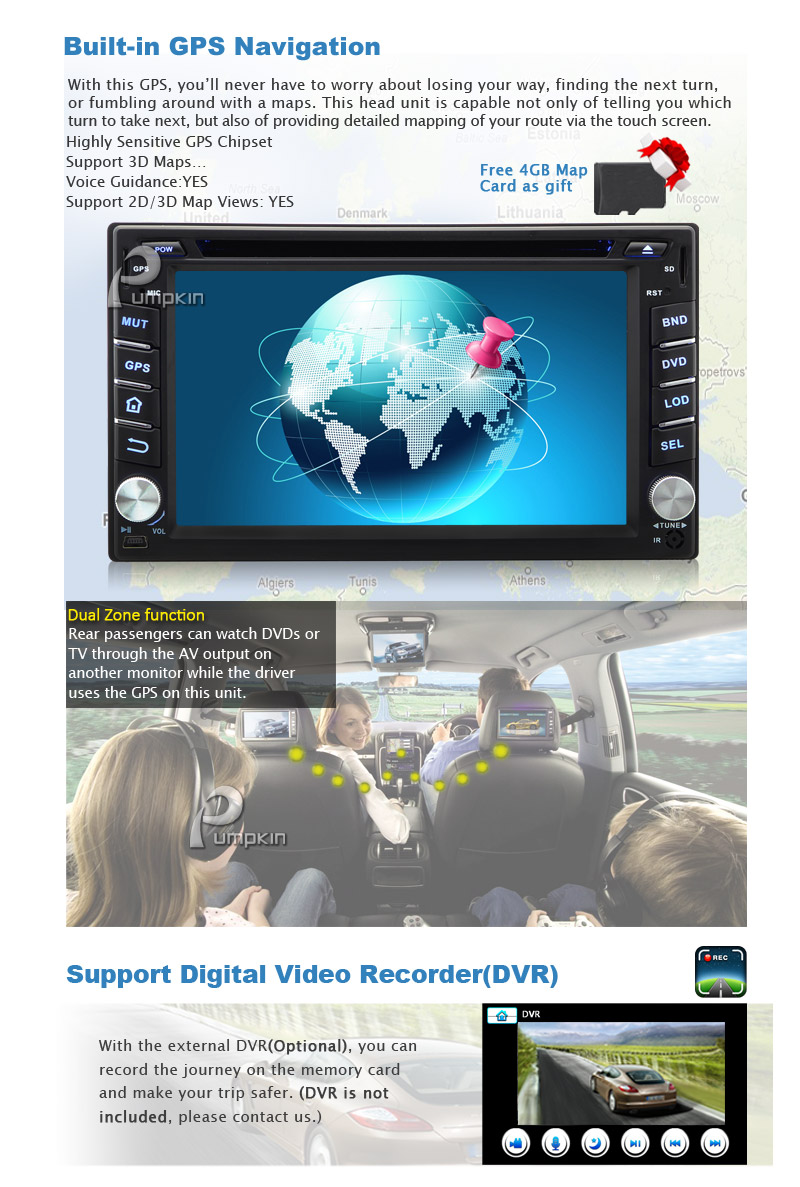Click the DVR video preview of car
Screen dimensions: 800x1187
pyautogui.click(x=620, y=1073)
